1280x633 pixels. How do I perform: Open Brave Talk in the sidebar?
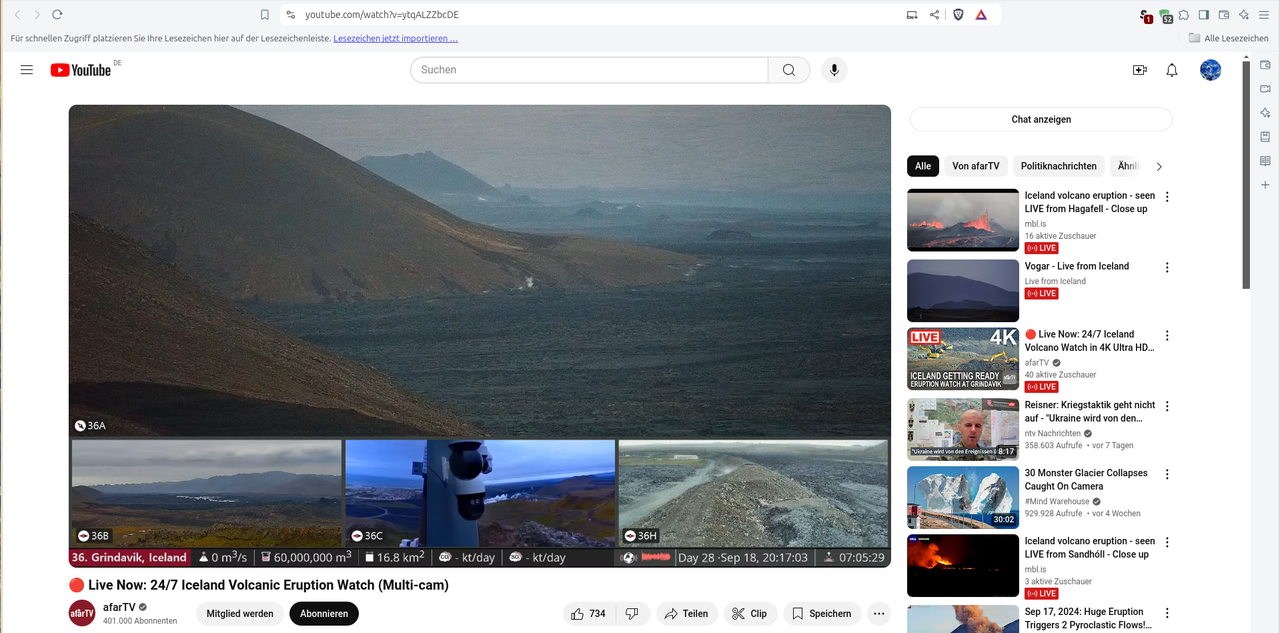(x=1265, y=89)
